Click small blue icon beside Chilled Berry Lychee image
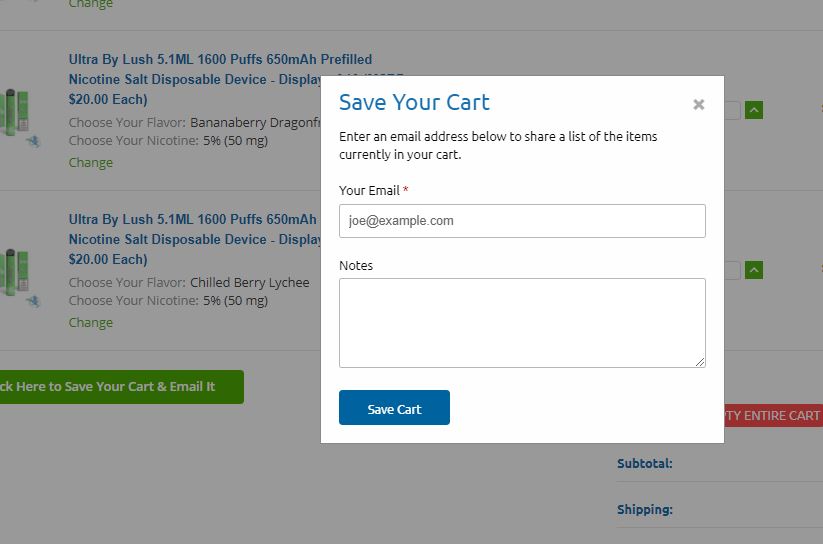The image size is (823, 544). 33,300
